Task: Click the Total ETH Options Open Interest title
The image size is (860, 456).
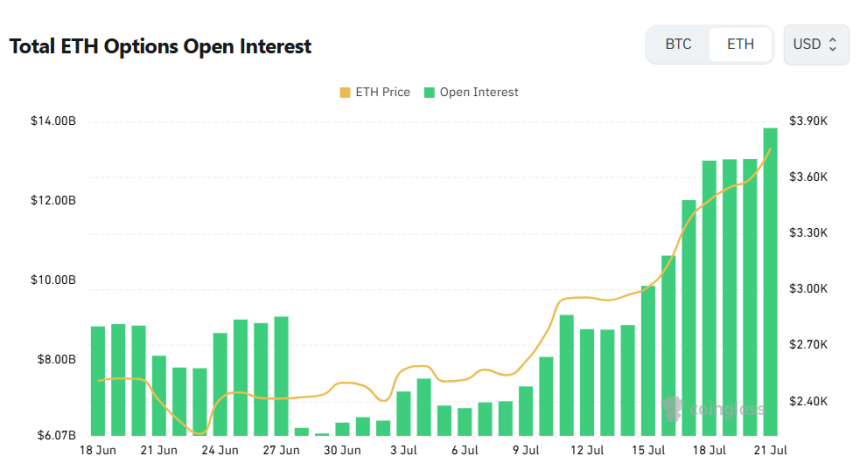Action: (x=160, y=46)
